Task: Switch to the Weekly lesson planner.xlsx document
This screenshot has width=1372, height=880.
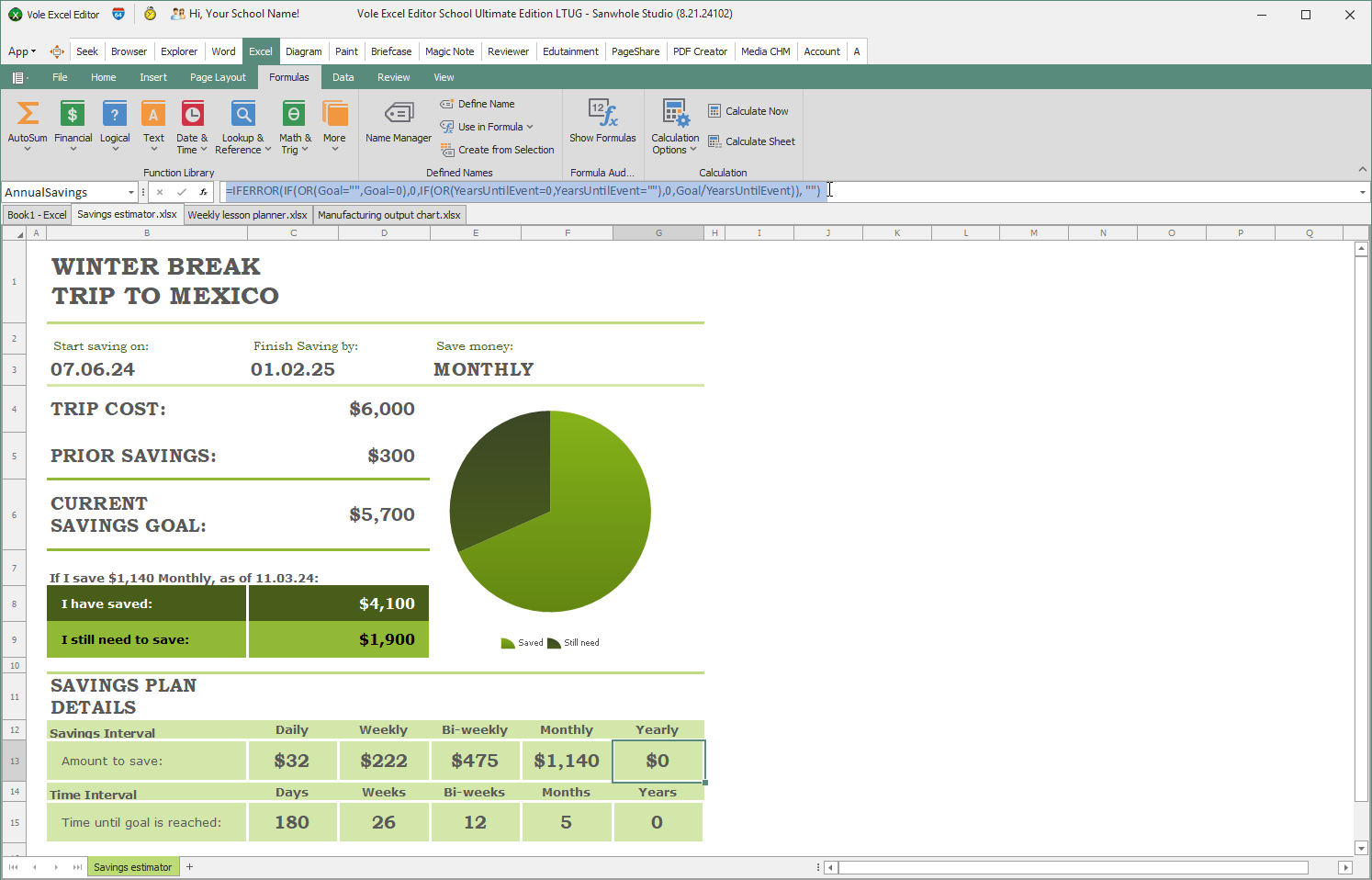Action: click(x=247, y=215)
